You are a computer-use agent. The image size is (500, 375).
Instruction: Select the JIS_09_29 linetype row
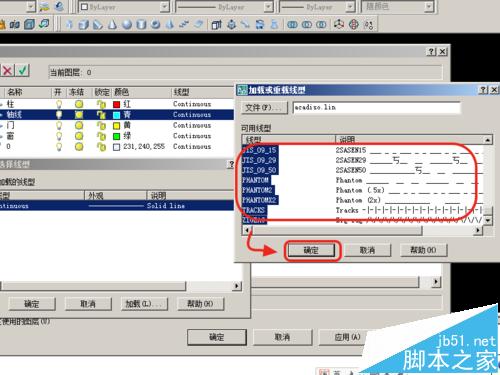coord(362,160)
